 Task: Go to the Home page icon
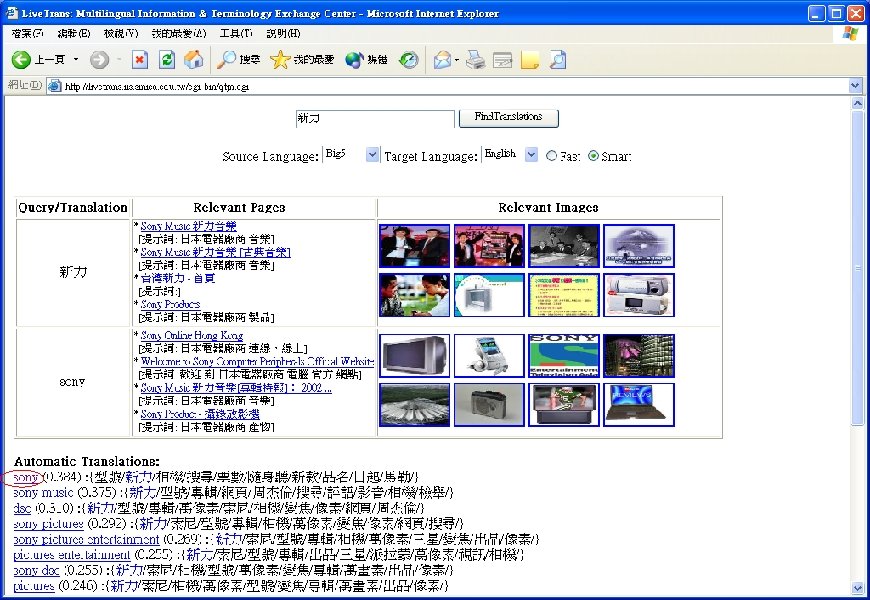(194, 59)
